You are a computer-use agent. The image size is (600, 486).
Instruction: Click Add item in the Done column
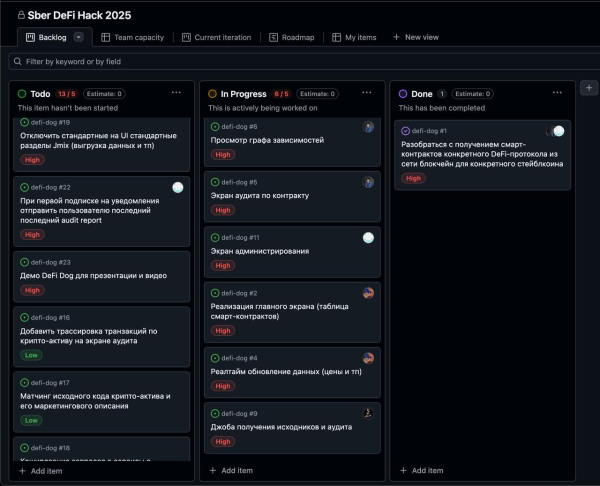click(422, 471)
